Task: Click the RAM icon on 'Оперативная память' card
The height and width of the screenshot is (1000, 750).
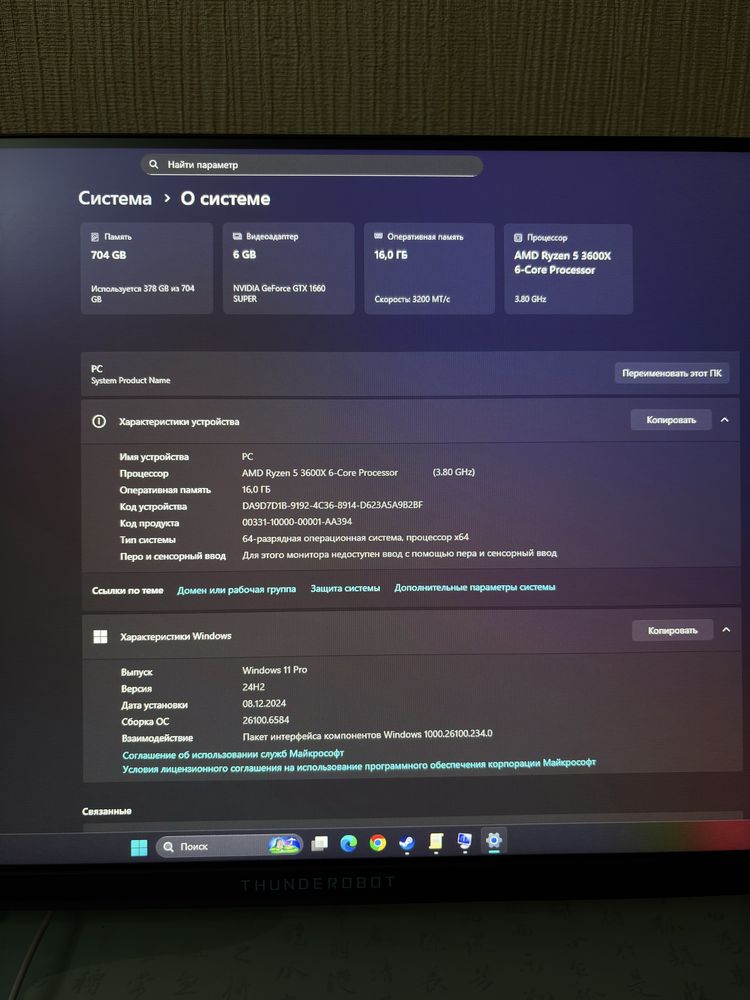Action: pyautogui.click(x=378, y=236)
